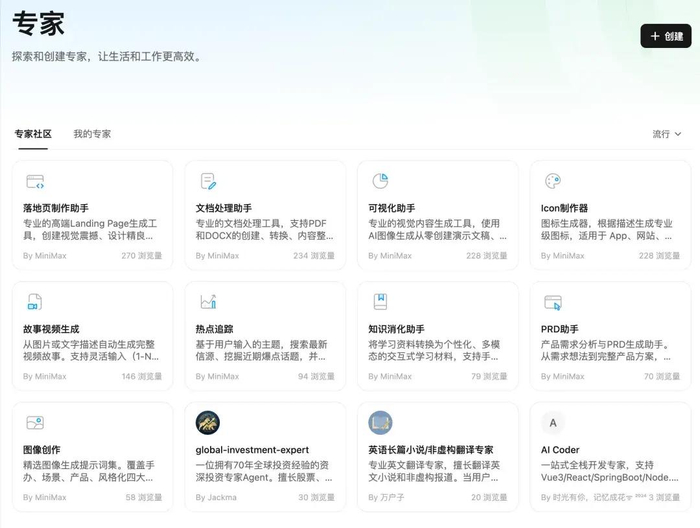Switch to the 我的专家 tab

[x=92, y=134]
